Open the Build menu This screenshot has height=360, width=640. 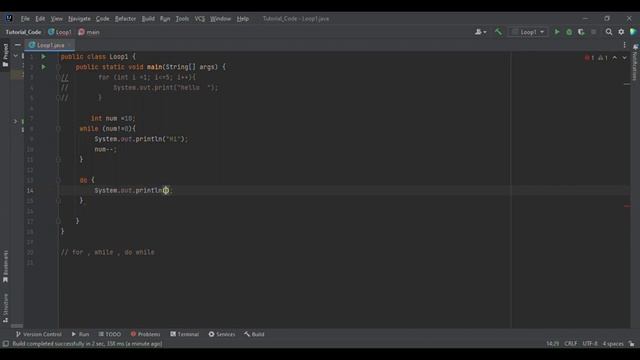148,19
